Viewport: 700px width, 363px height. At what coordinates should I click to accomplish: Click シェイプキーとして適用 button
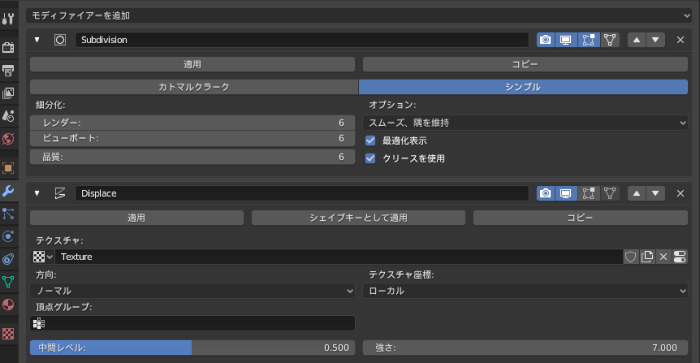coord(358,218)
